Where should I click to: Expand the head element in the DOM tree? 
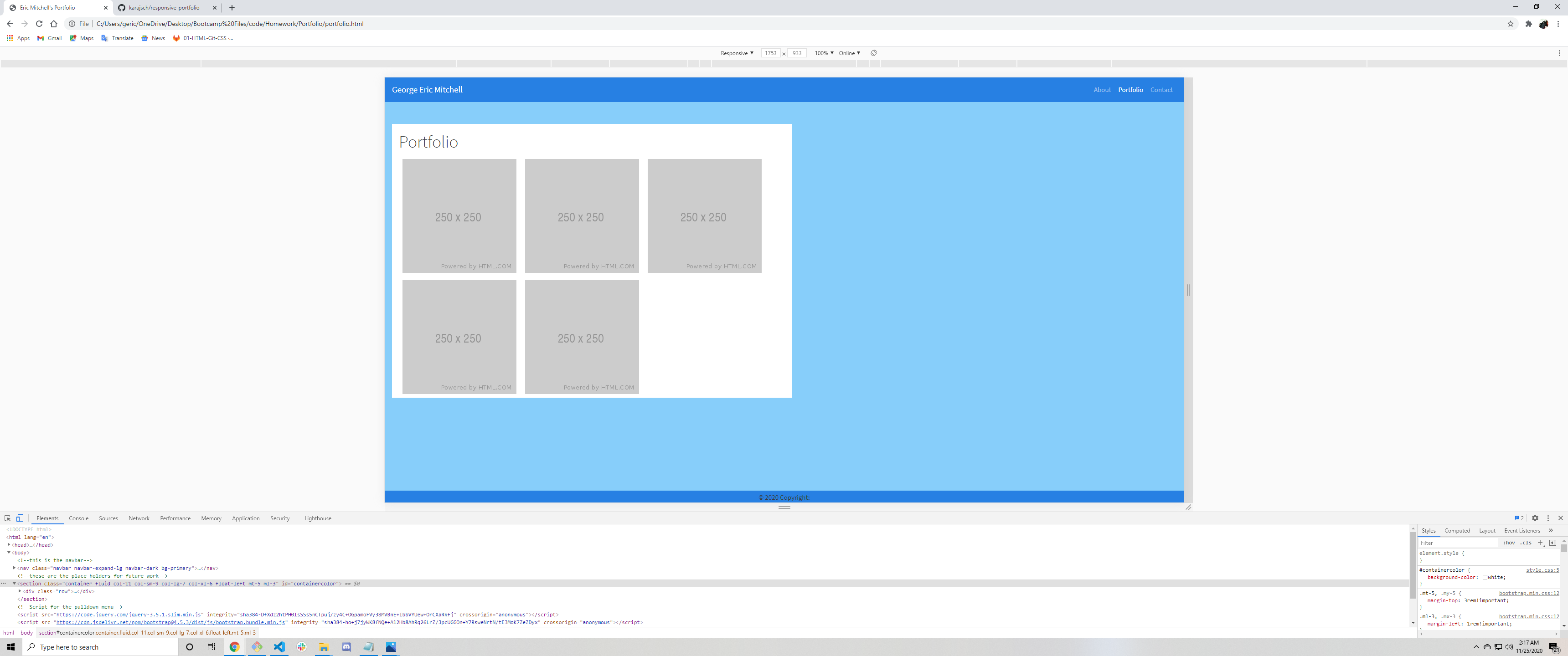[x=9, y=545]
